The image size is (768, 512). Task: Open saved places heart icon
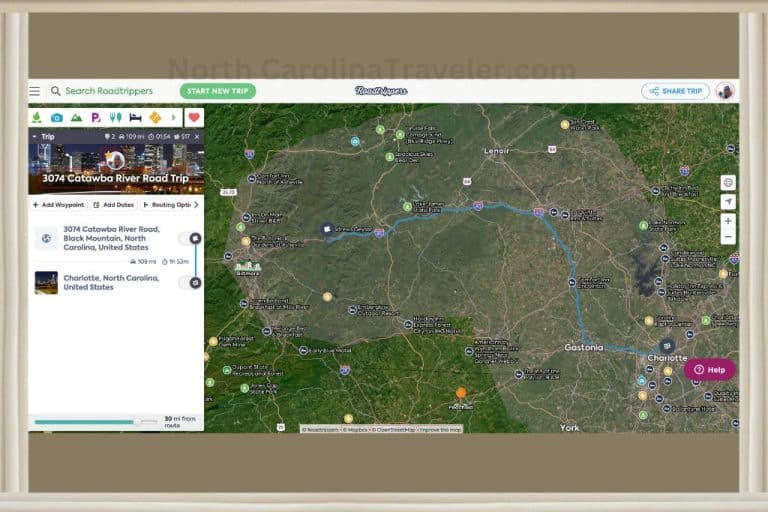pyautogui.click(x=194, y=118)
